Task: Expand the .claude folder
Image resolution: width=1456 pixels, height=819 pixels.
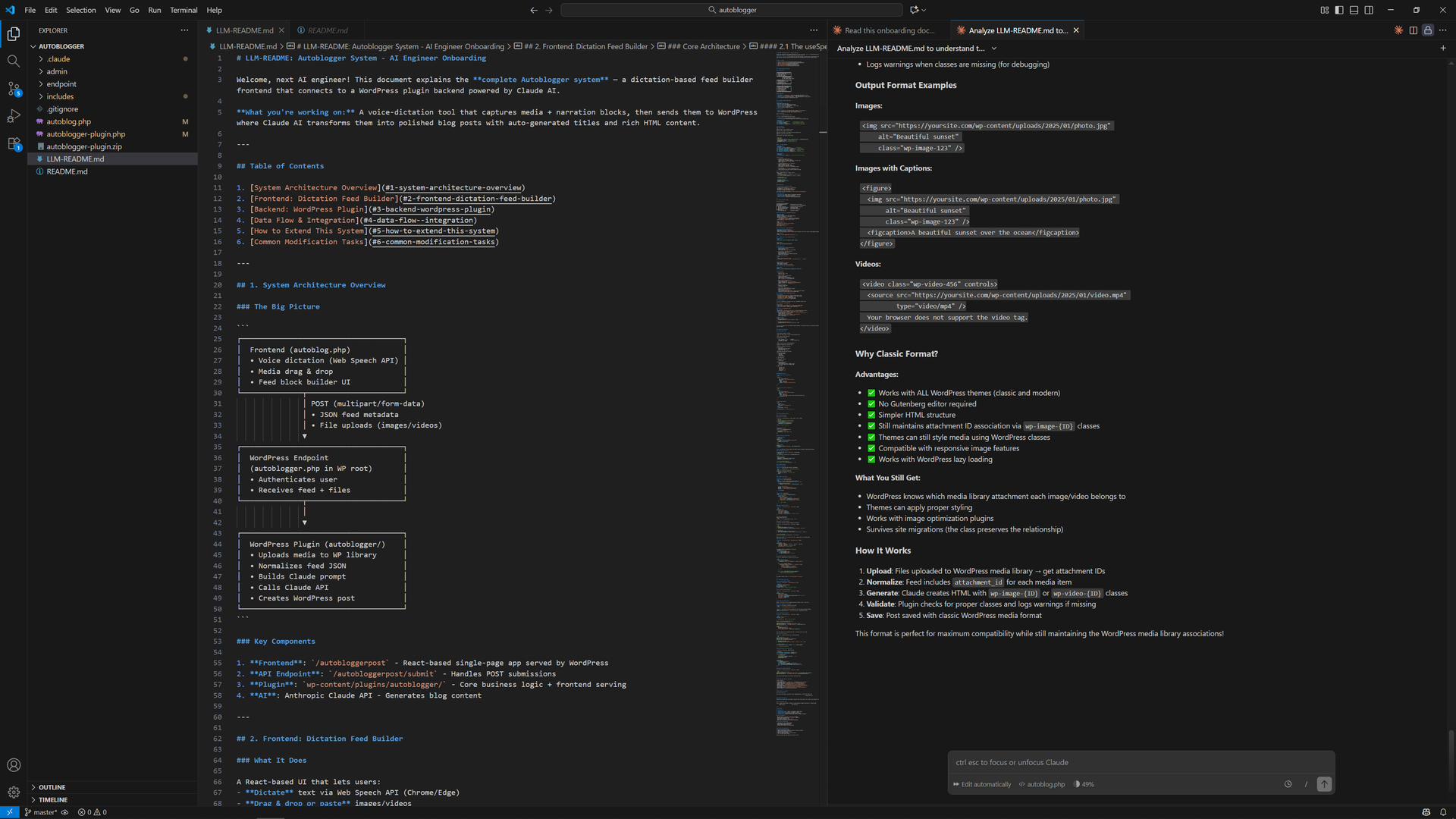Action: coord(112,59)
